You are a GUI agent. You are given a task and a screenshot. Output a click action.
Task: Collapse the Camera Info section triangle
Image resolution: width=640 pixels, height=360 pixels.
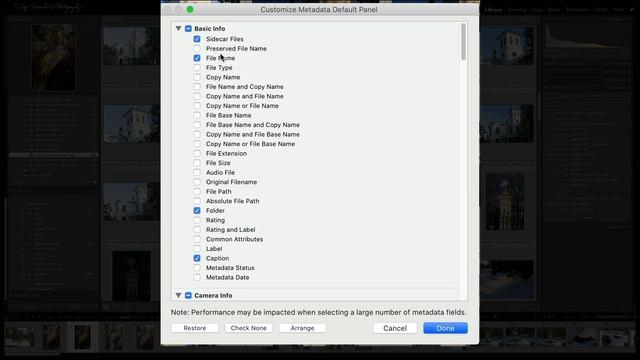coord(178,295)
